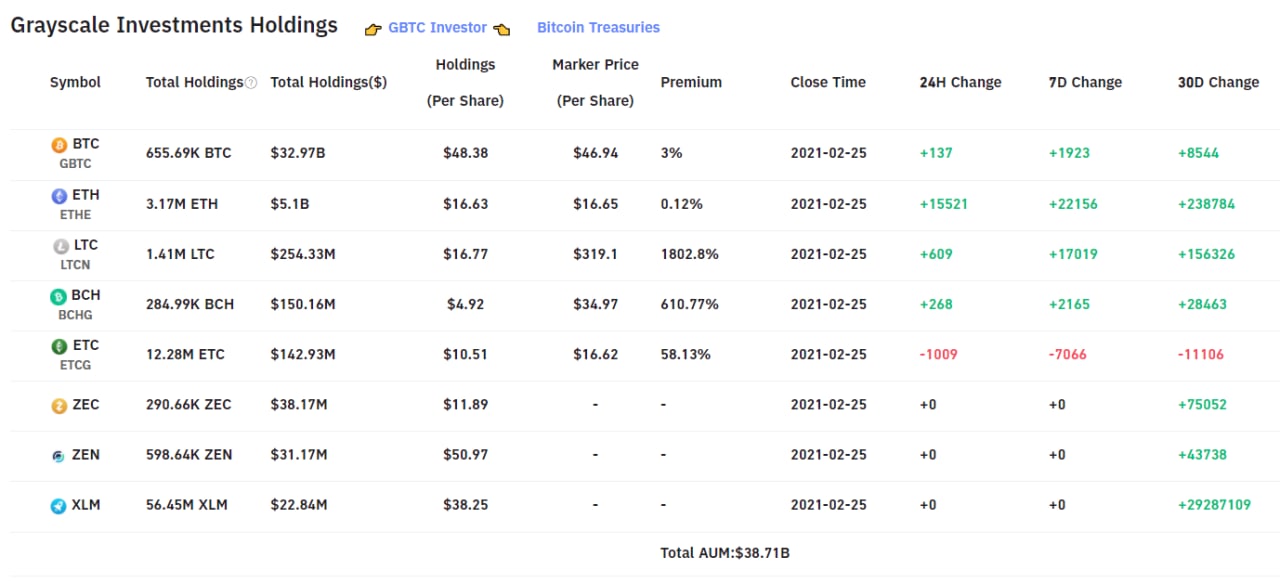
Task: Click the 610.77% premium value
Action: (x=690, y=304)
